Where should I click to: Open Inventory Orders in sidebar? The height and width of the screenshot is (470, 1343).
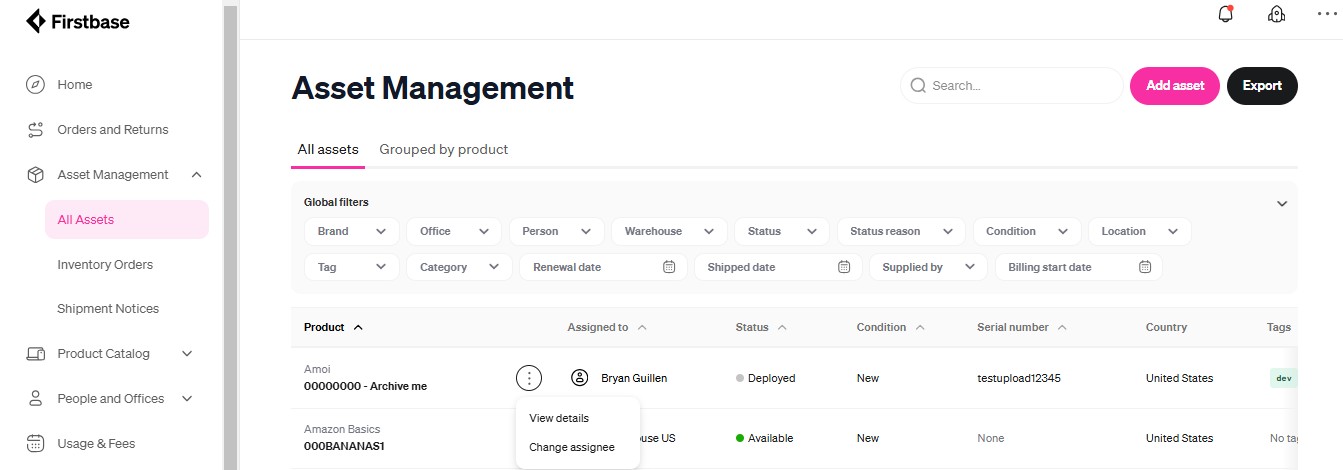coord(105,265)
